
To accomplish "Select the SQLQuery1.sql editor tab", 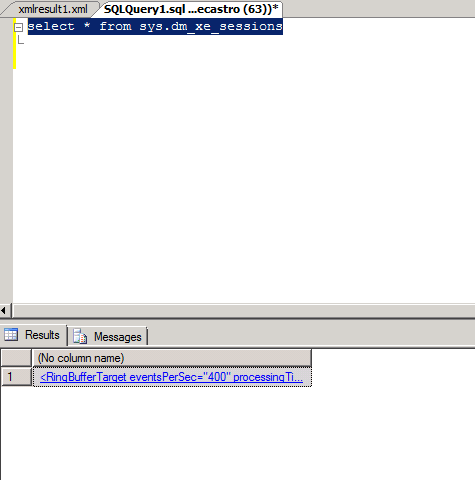I will point(191,9).
